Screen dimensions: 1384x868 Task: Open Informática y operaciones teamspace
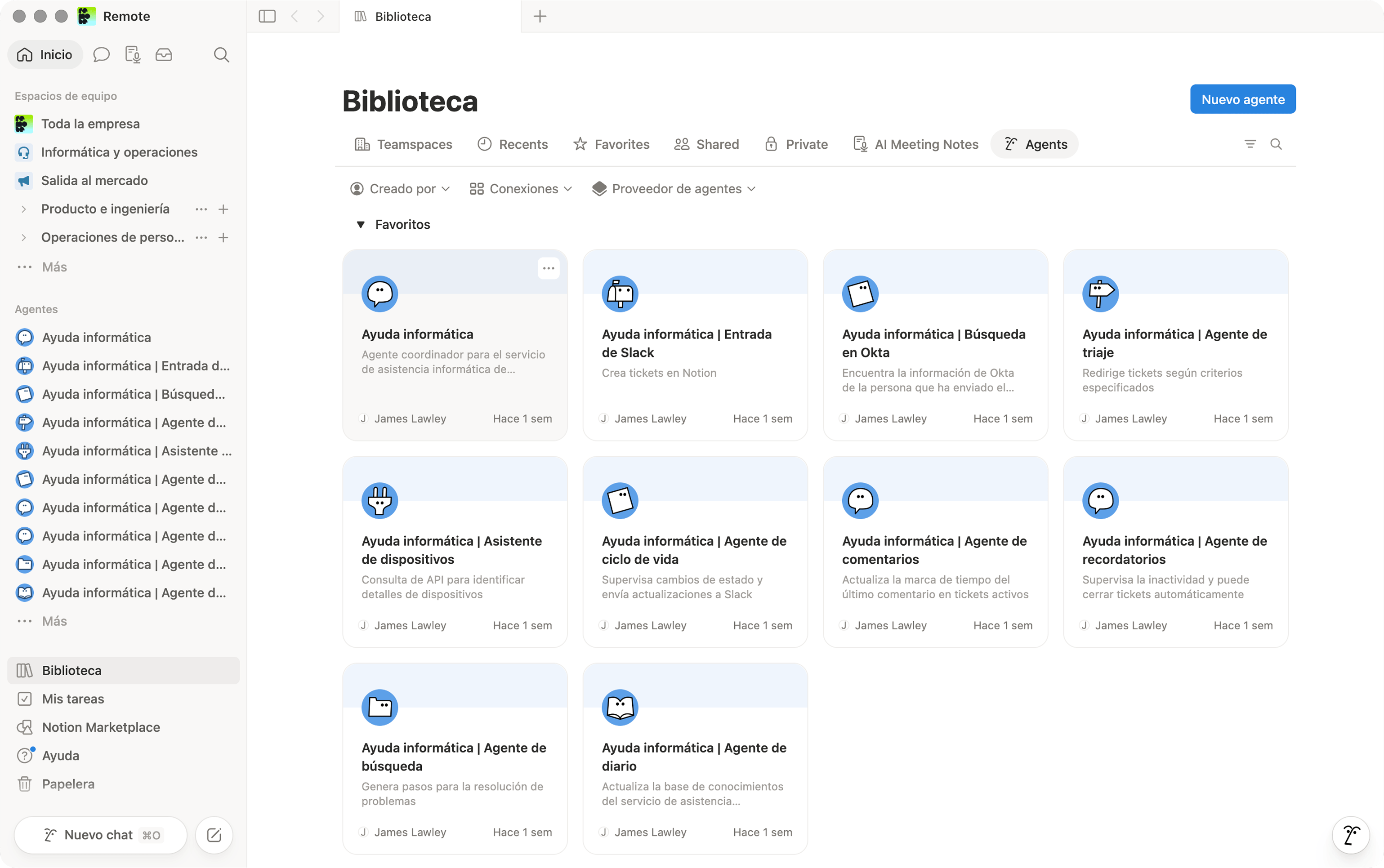coord(124,152)
